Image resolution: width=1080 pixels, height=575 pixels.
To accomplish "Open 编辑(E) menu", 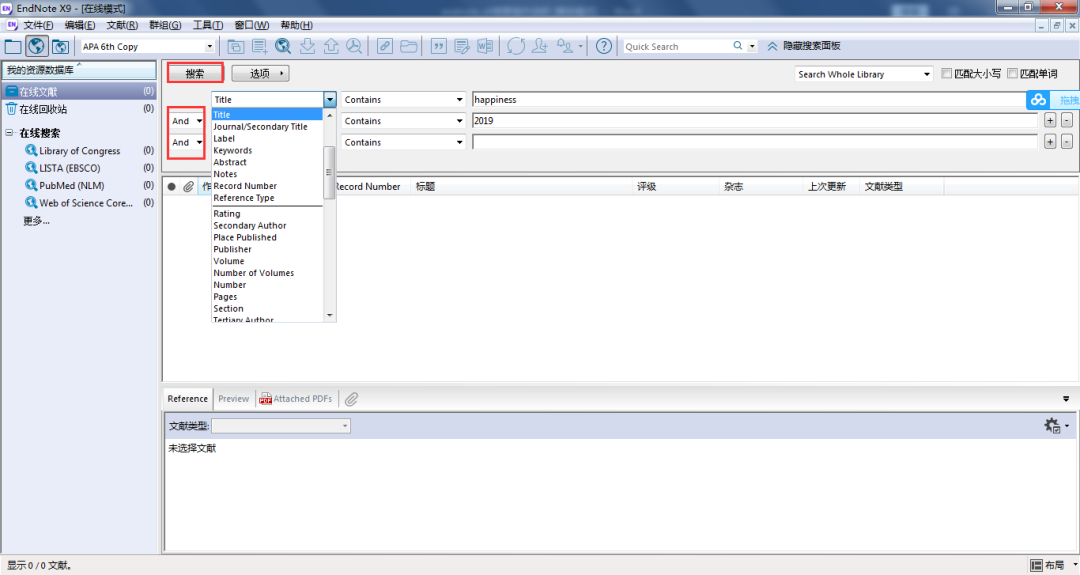I will pos(80,25).
